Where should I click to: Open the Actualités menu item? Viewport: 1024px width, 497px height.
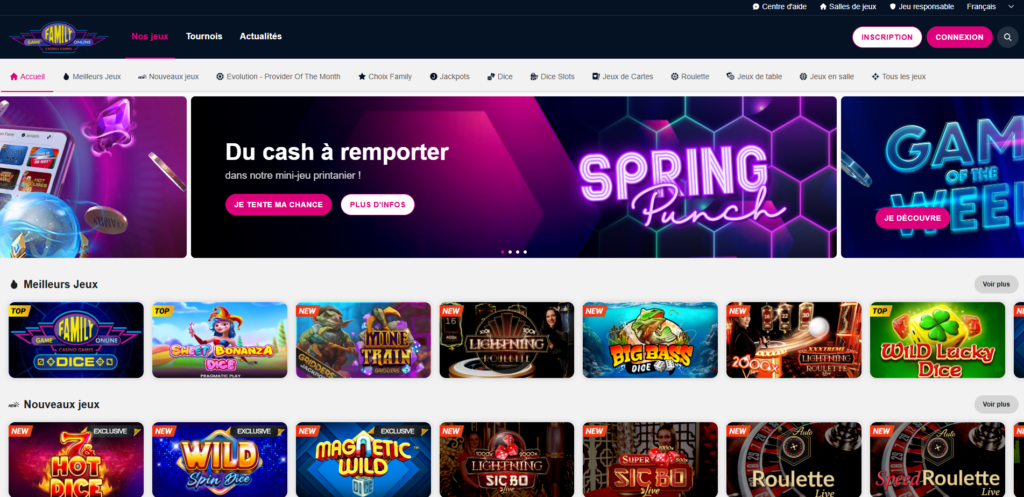click(x=261, y=37)
